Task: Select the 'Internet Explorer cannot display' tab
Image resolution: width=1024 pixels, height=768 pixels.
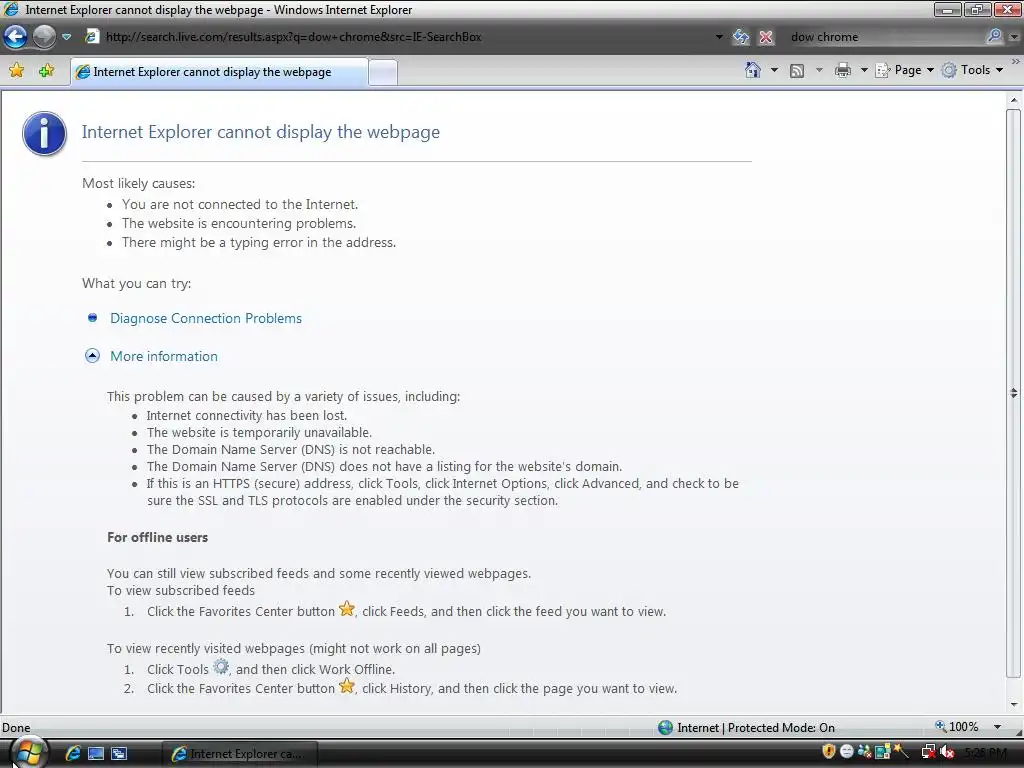Action: [219, 72]
